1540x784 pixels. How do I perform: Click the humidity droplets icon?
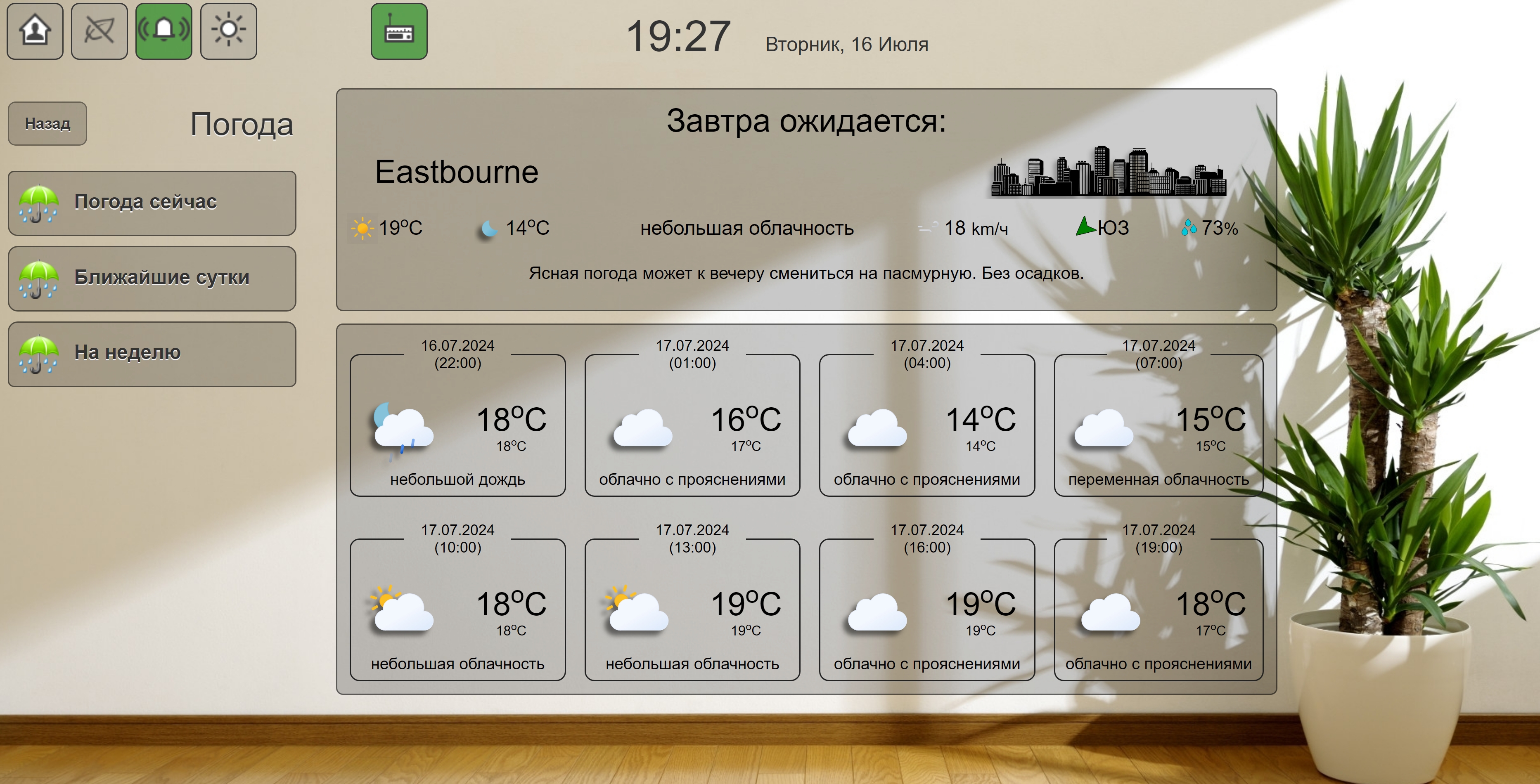[1189, 228]
